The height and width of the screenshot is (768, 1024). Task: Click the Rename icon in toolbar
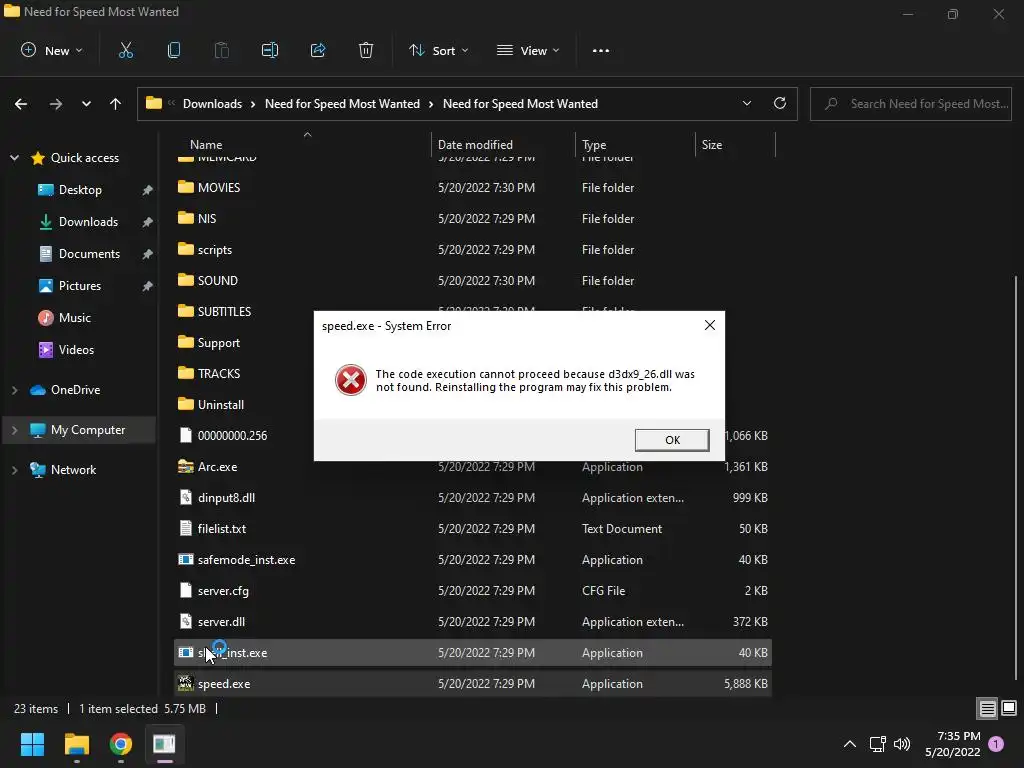coord(270,50)
